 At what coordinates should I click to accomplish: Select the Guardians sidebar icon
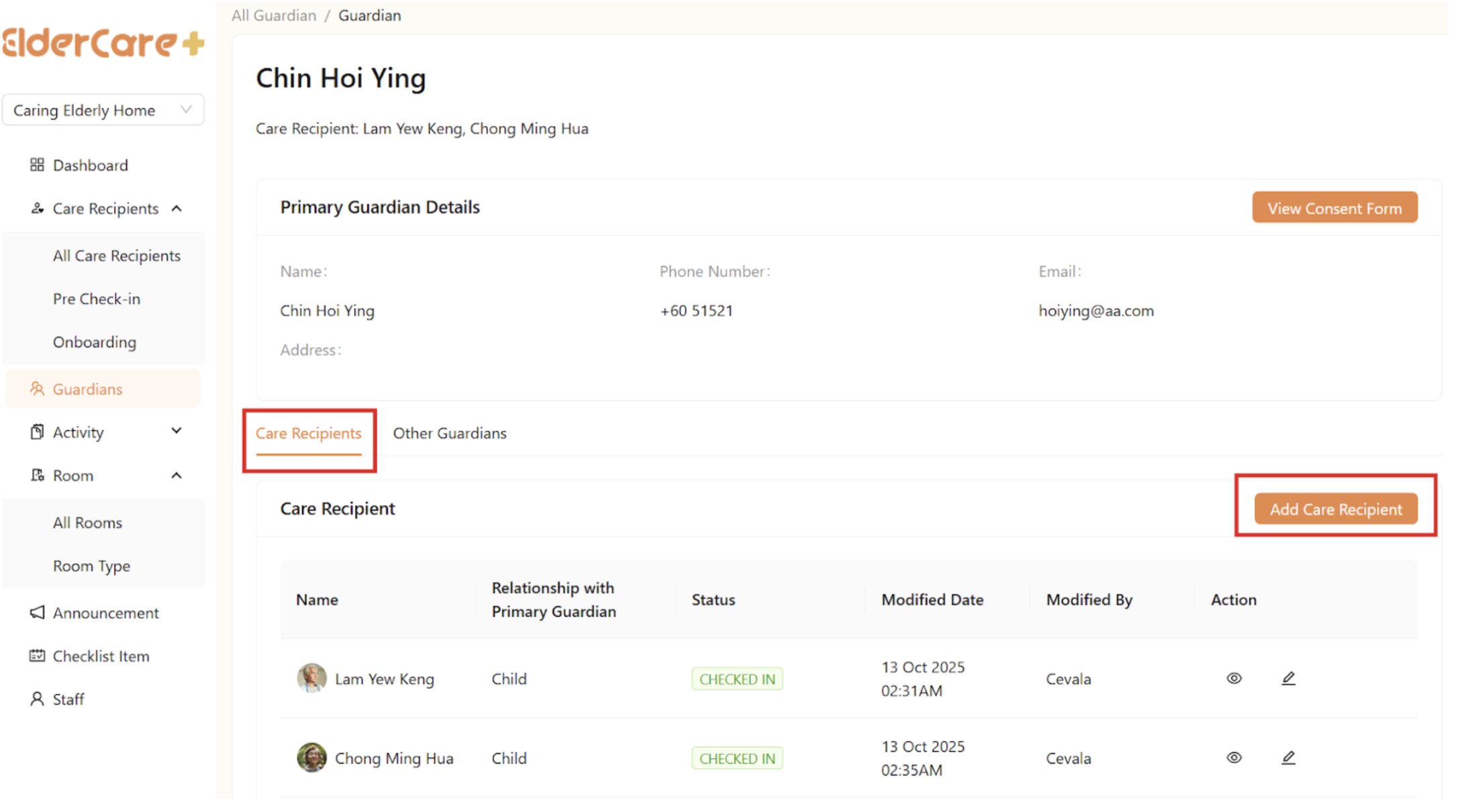tap(37, 389)
